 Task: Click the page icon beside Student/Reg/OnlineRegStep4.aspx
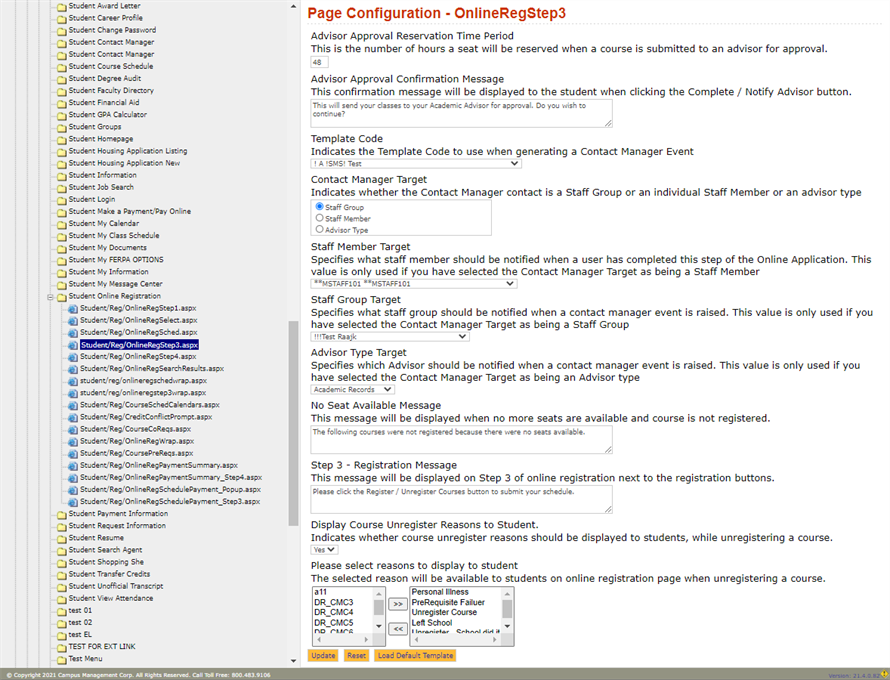[71, 357]
